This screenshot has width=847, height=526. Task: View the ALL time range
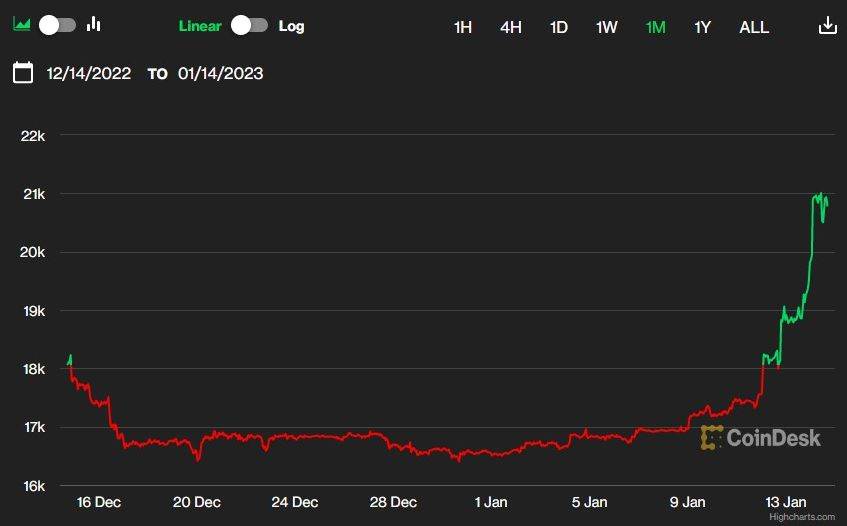(x=754, y=27)
